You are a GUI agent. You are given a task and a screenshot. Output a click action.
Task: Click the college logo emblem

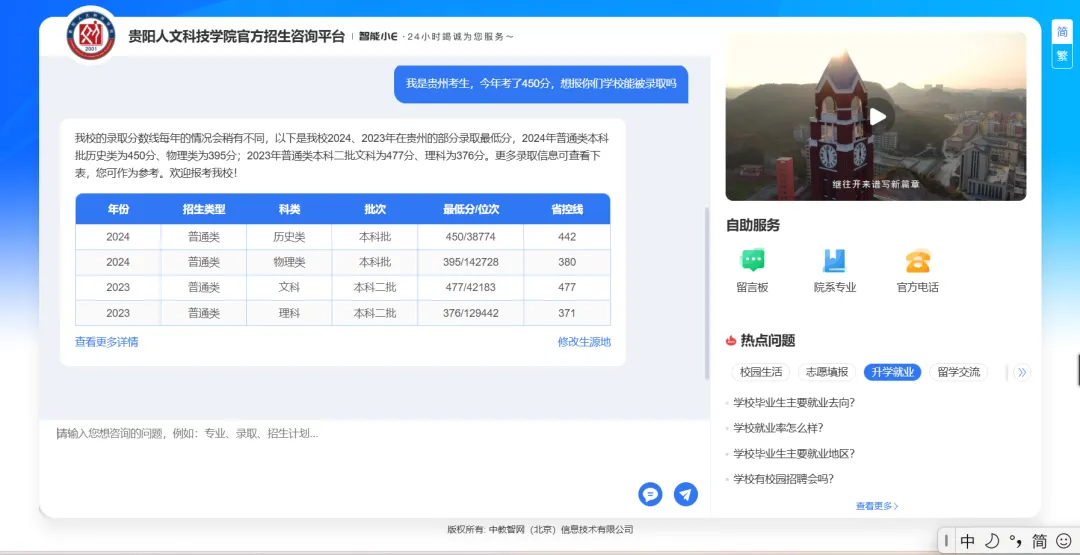point(91,36)
